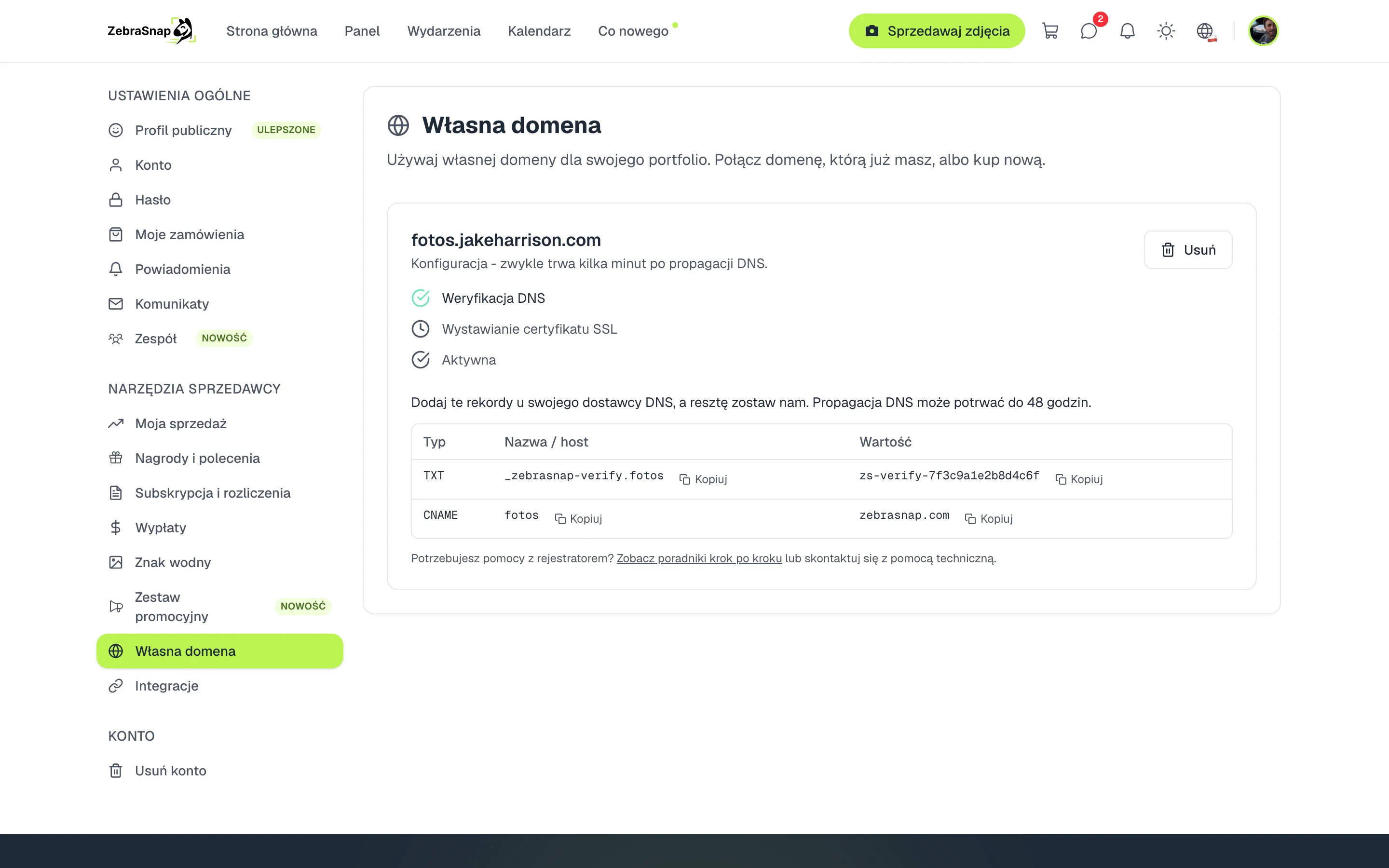1389x868 pixels.
Task: Open Profil publiczny settings
Action: [220, 130]
